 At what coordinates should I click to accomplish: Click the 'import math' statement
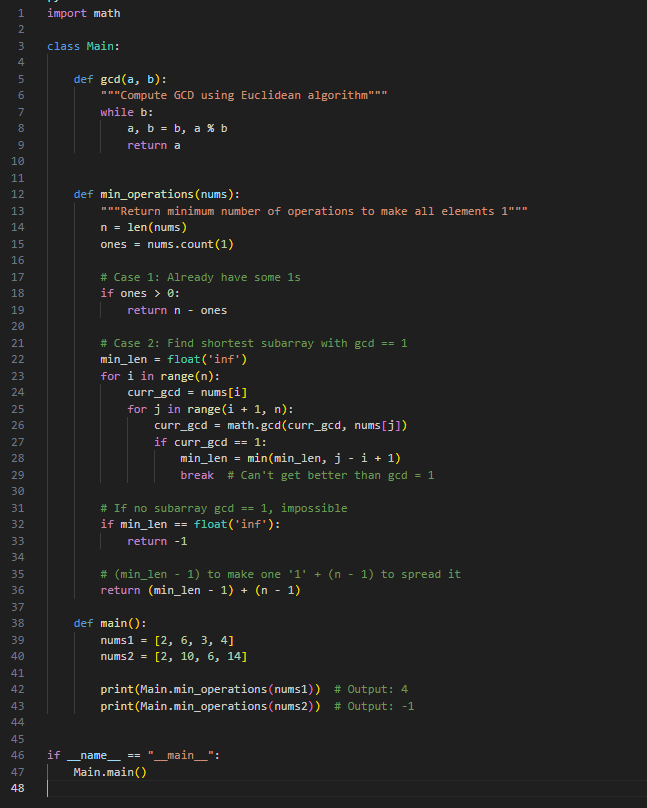[83, 13]
